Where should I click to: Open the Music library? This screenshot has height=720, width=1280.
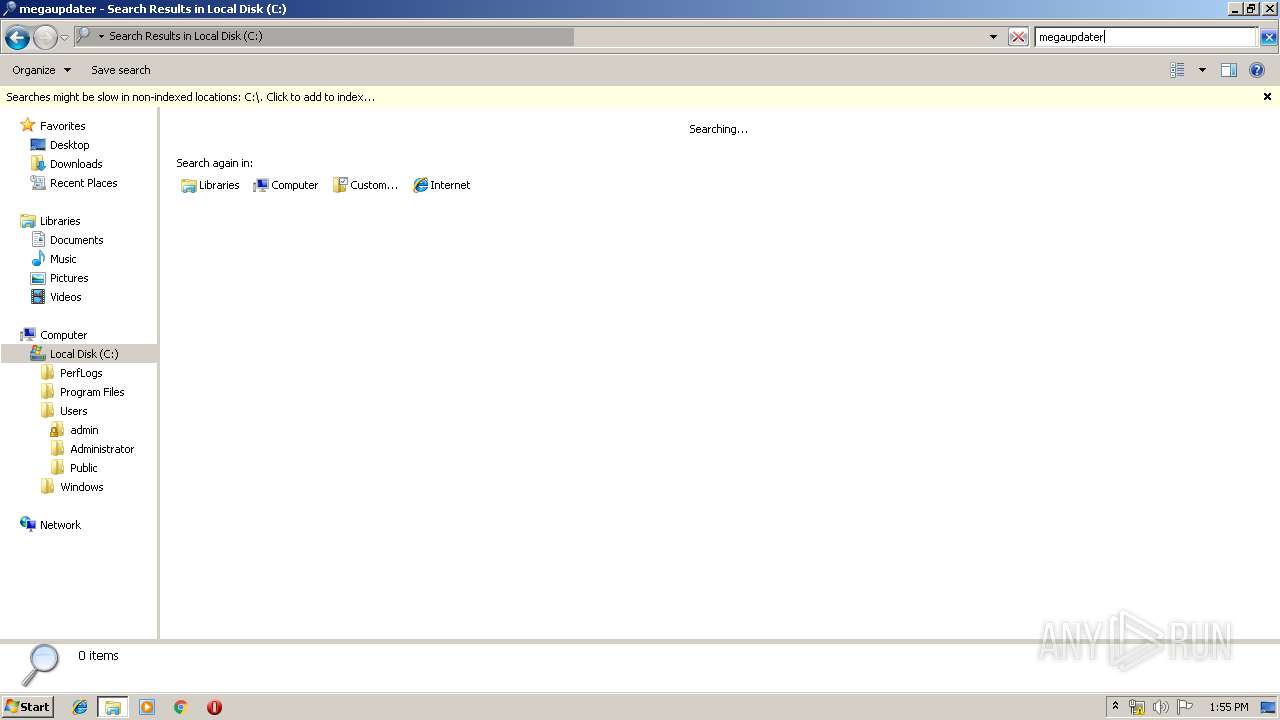(x=63, y=259)
